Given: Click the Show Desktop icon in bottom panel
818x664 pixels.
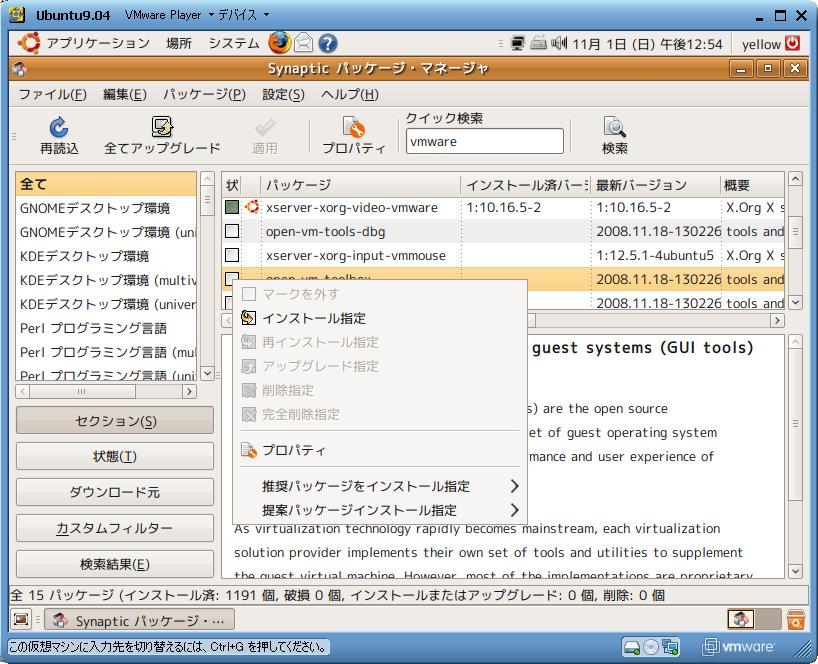Looking at the screenshot, I should click(x=21, y=620).
